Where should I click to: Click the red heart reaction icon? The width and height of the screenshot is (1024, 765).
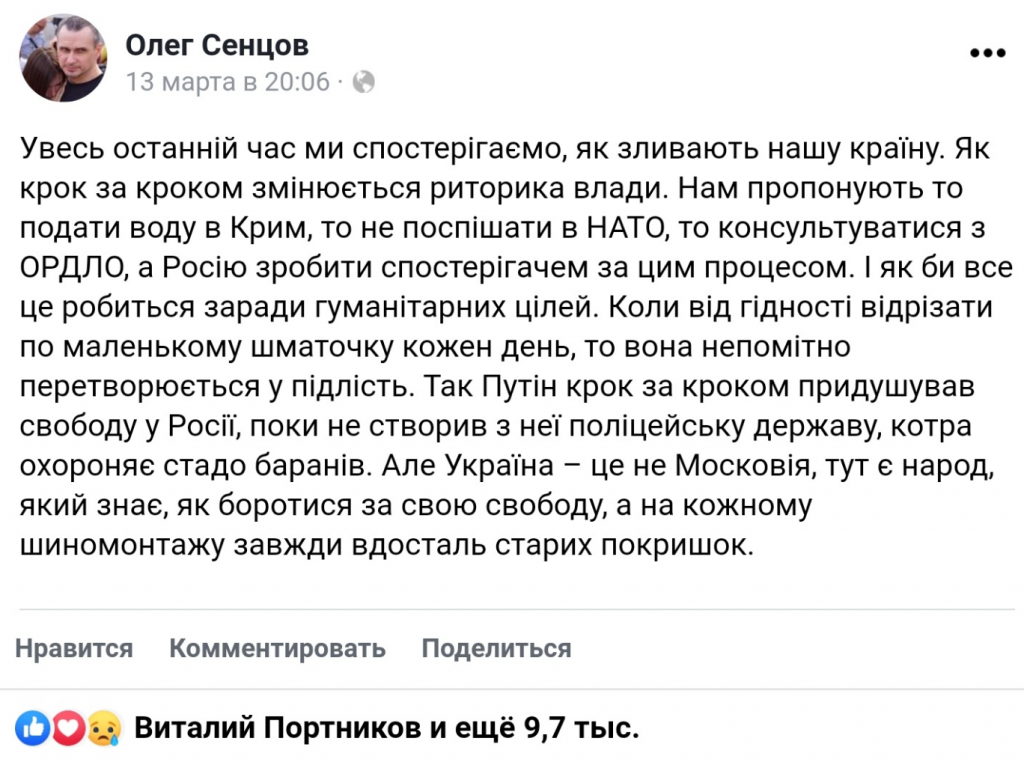(67, 728)
